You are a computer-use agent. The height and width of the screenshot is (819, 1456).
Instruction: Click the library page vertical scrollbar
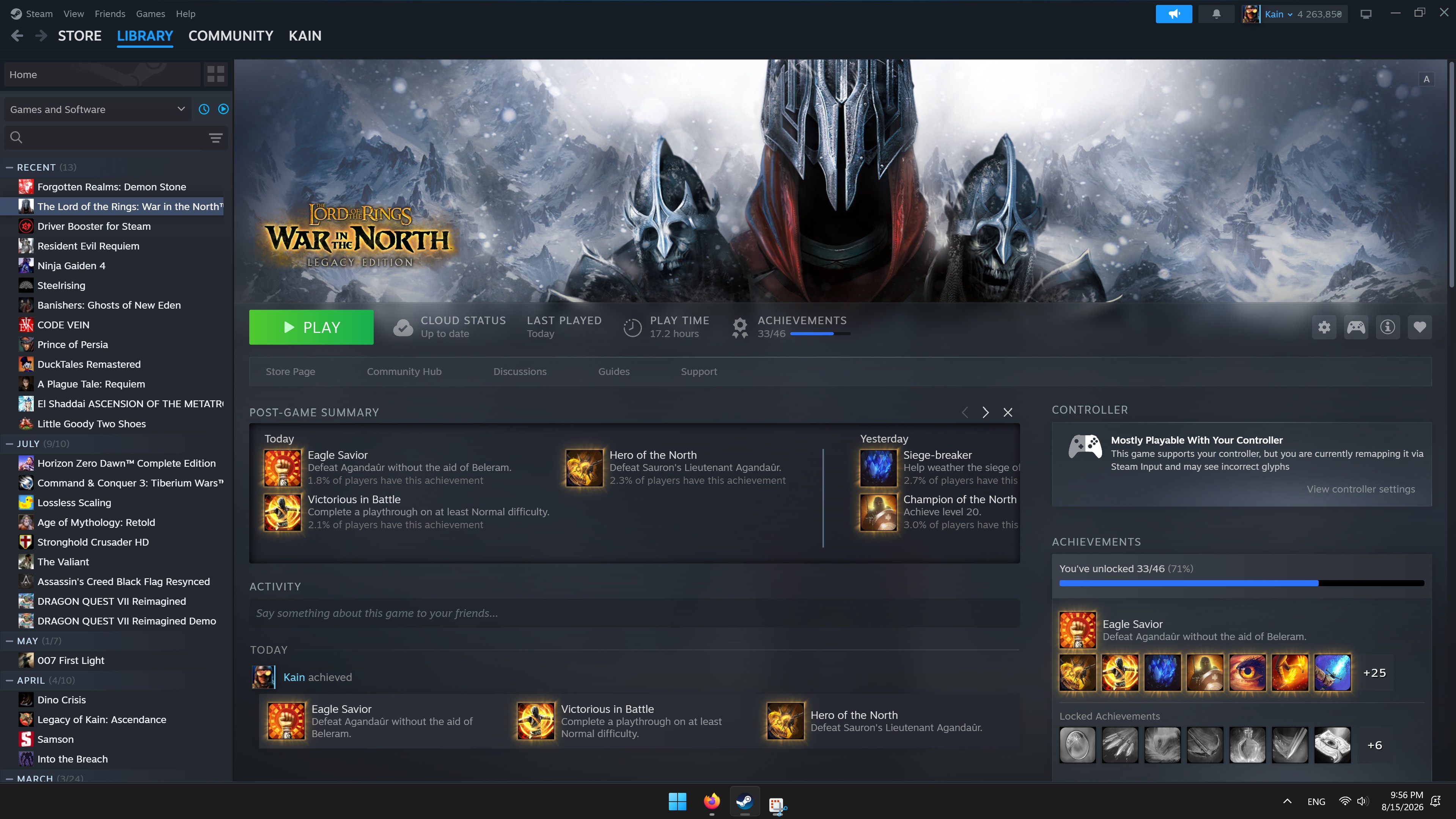[x=1451, y=175]
